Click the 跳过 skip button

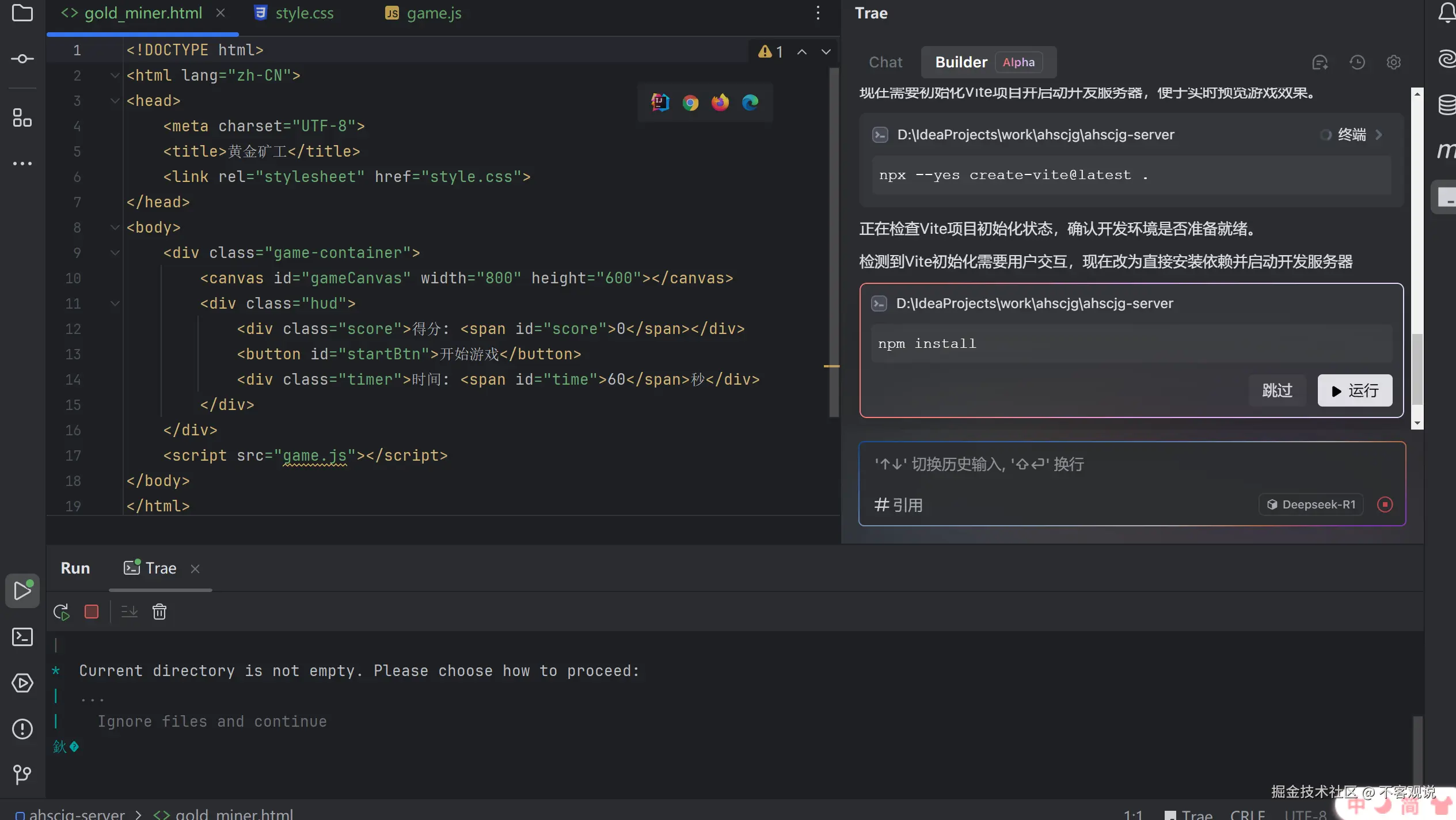point(1276,390)
